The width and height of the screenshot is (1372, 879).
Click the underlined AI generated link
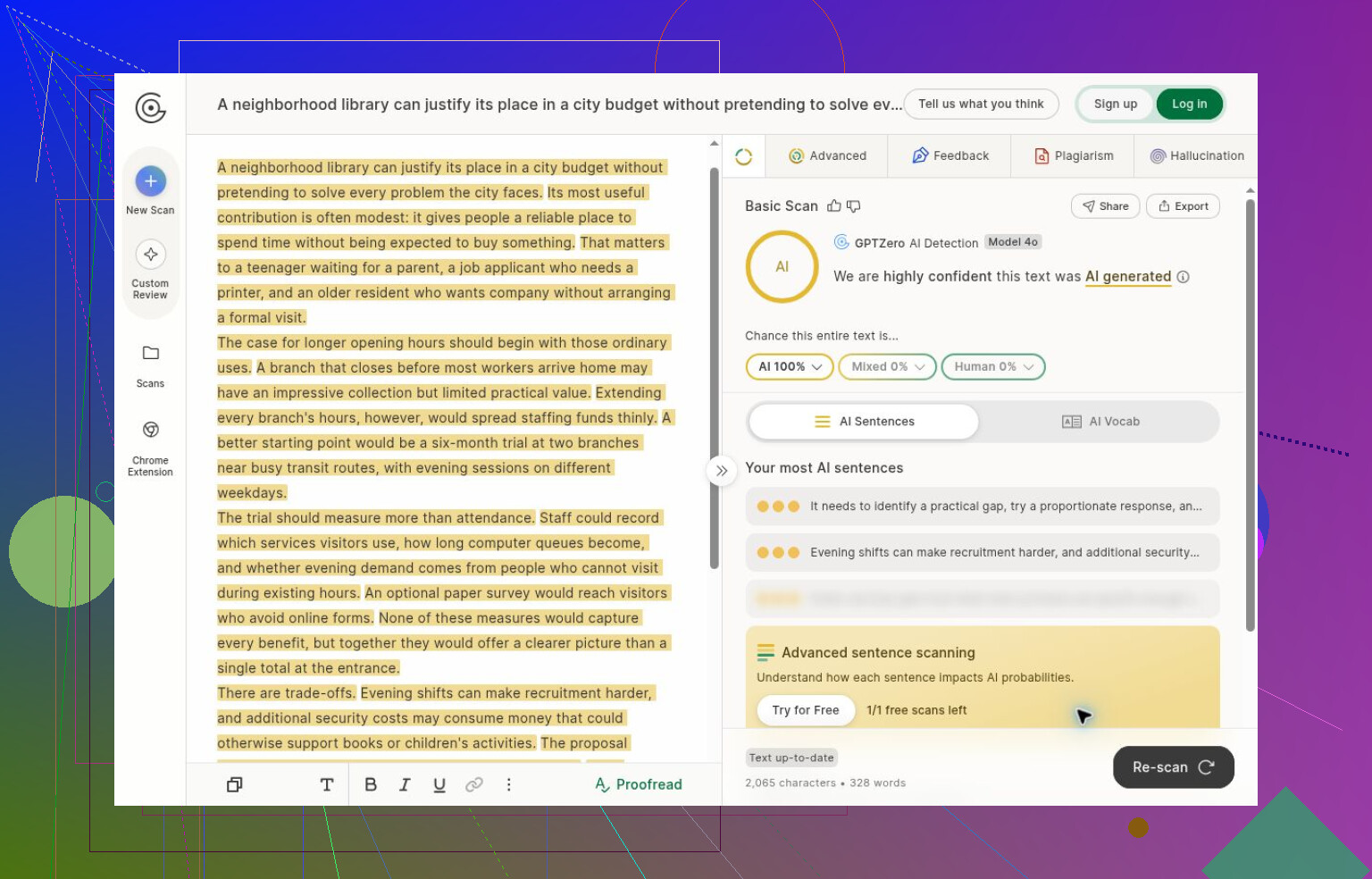click(1128, 277)
